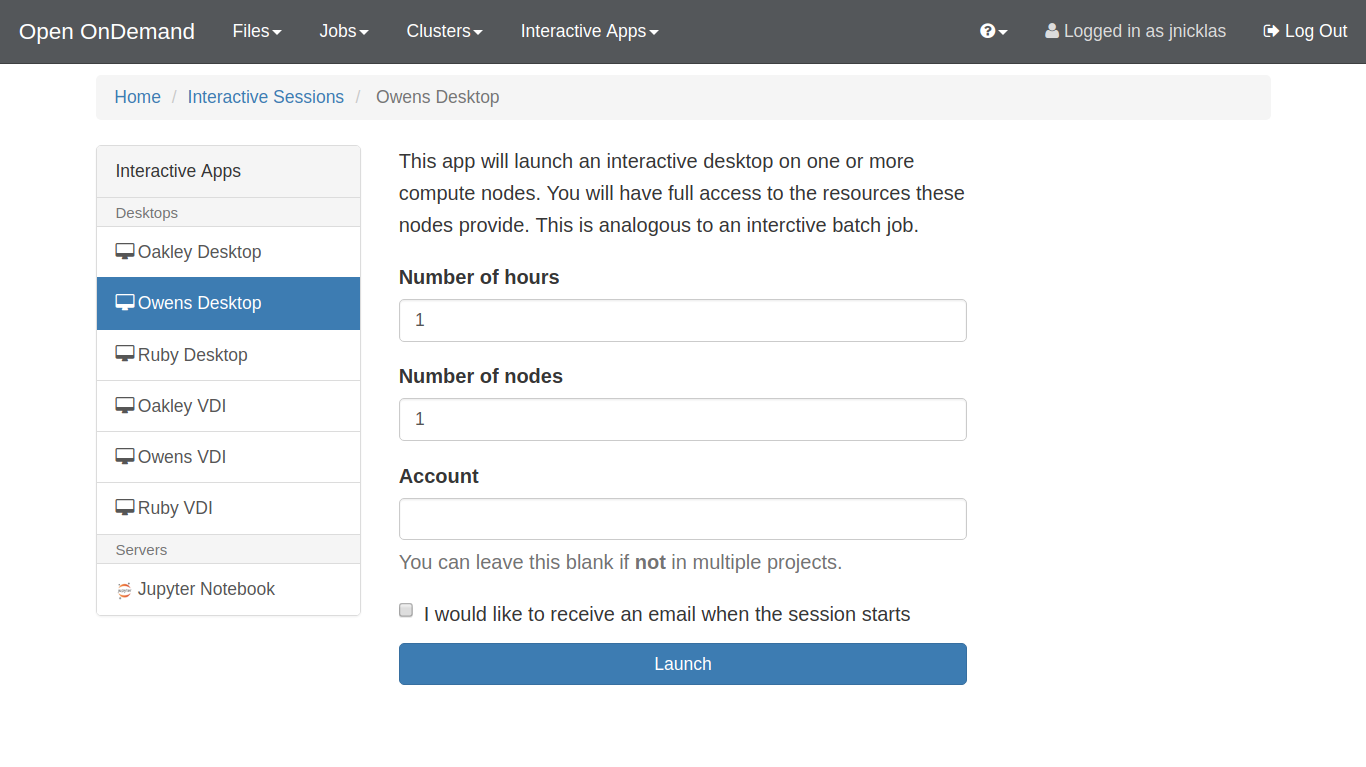Image resolution: width=1366 pixels, height=767 pixels.
Task: Click Logged in as jnicklas text
Action: 1144,31
